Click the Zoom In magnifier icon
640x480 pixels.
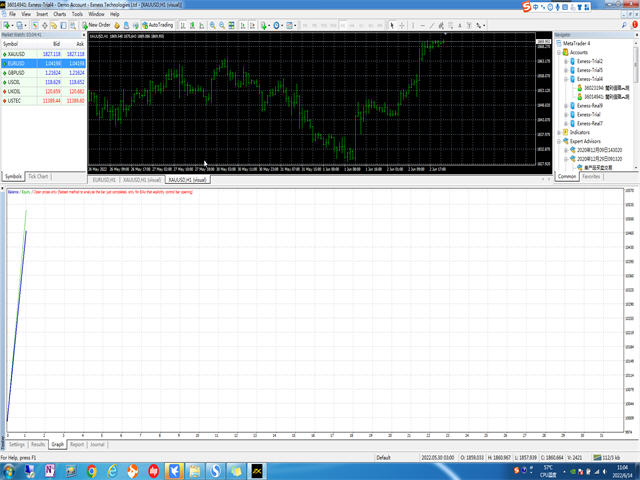pos(213,25)
